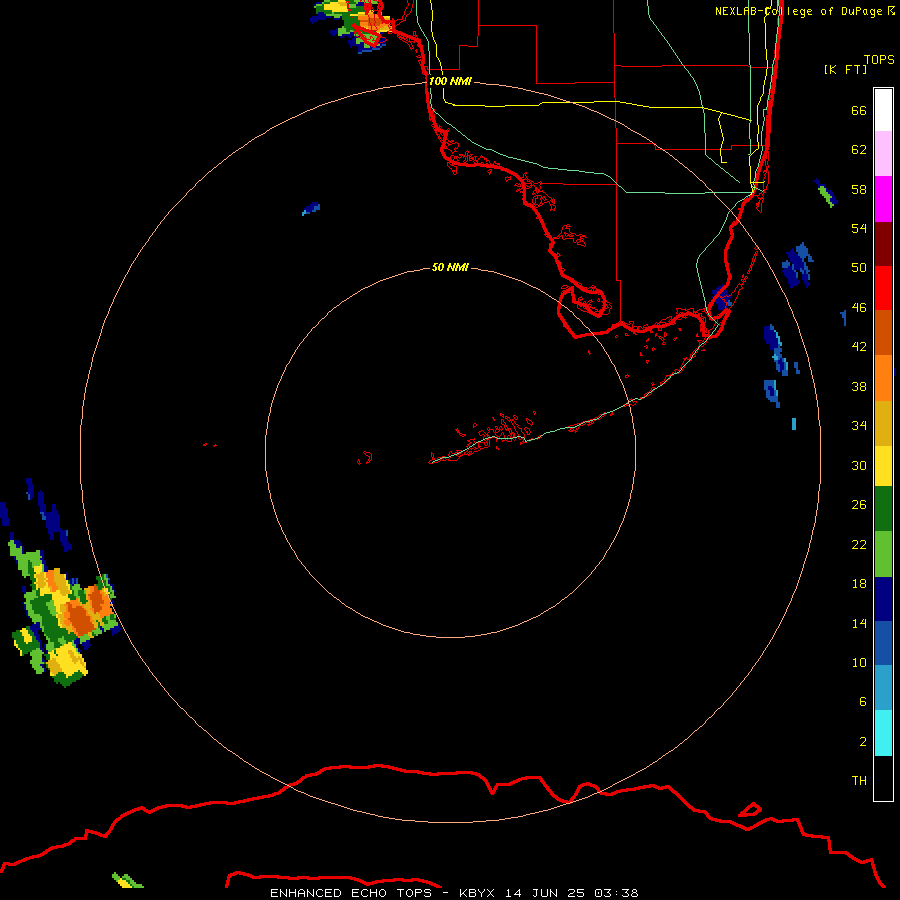
Task: Click the 42 value on the legend
Action: [859, 346]
